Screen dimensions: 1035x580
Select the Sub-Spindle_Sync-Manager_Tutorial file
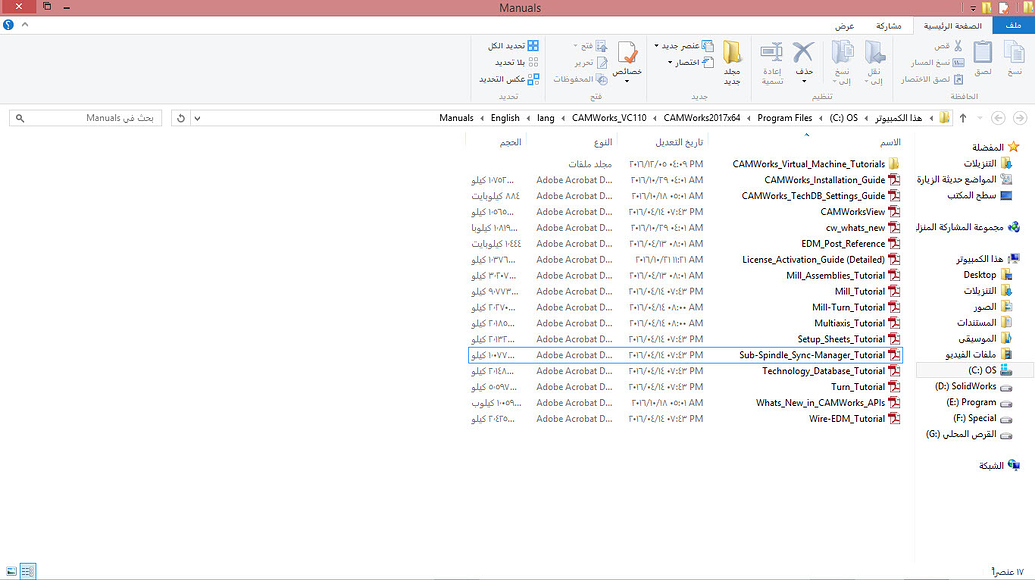point(684,355)
